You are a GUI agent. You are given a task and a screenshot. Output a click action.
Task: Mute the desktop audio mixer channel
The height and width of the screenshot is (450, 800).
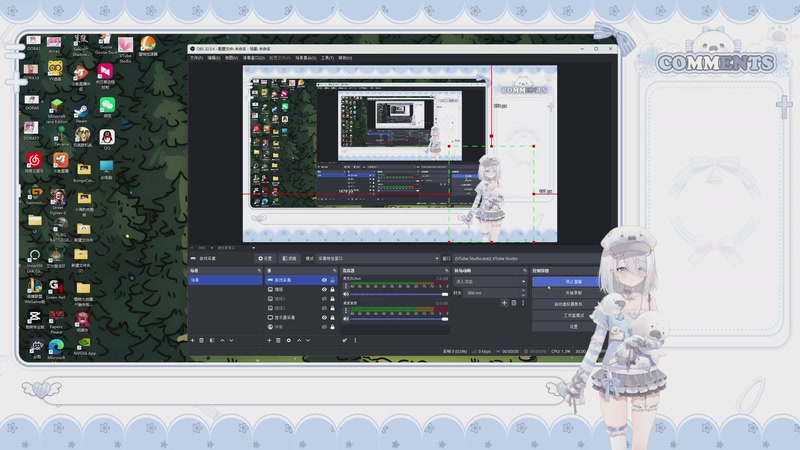point(346,319)
